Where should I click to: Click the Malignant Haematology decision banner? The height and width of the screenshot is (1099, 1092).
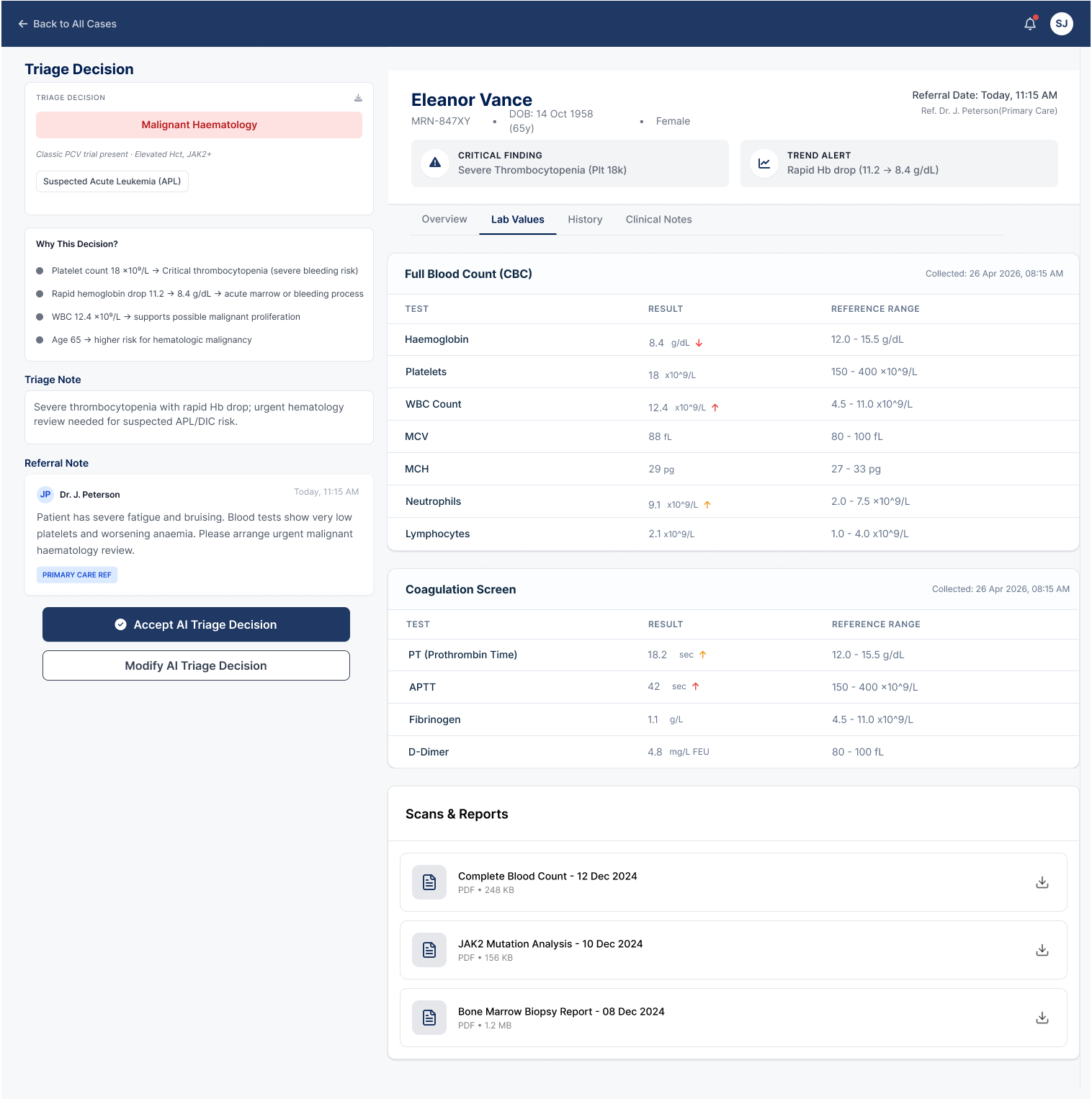(x=199, y=125)
